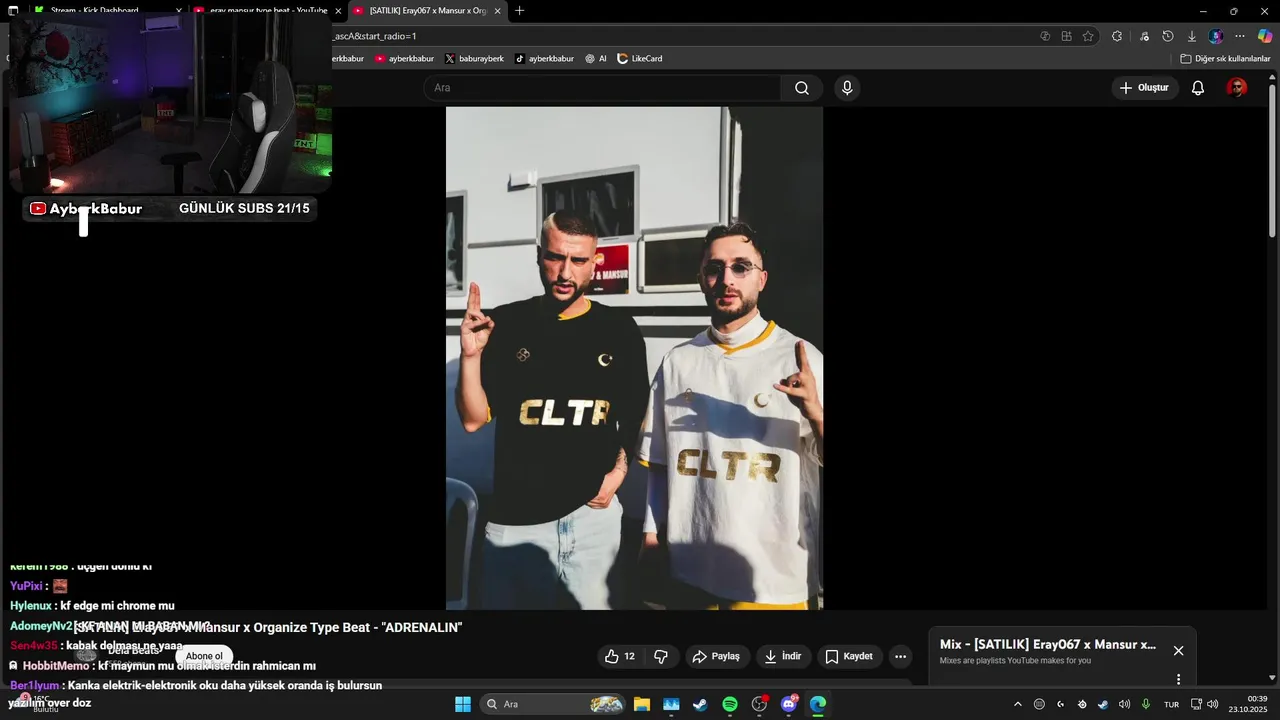Open the OBS Studio taskbar icon
The width and height of the screenshot is (1280, 720).
(759, 704)
